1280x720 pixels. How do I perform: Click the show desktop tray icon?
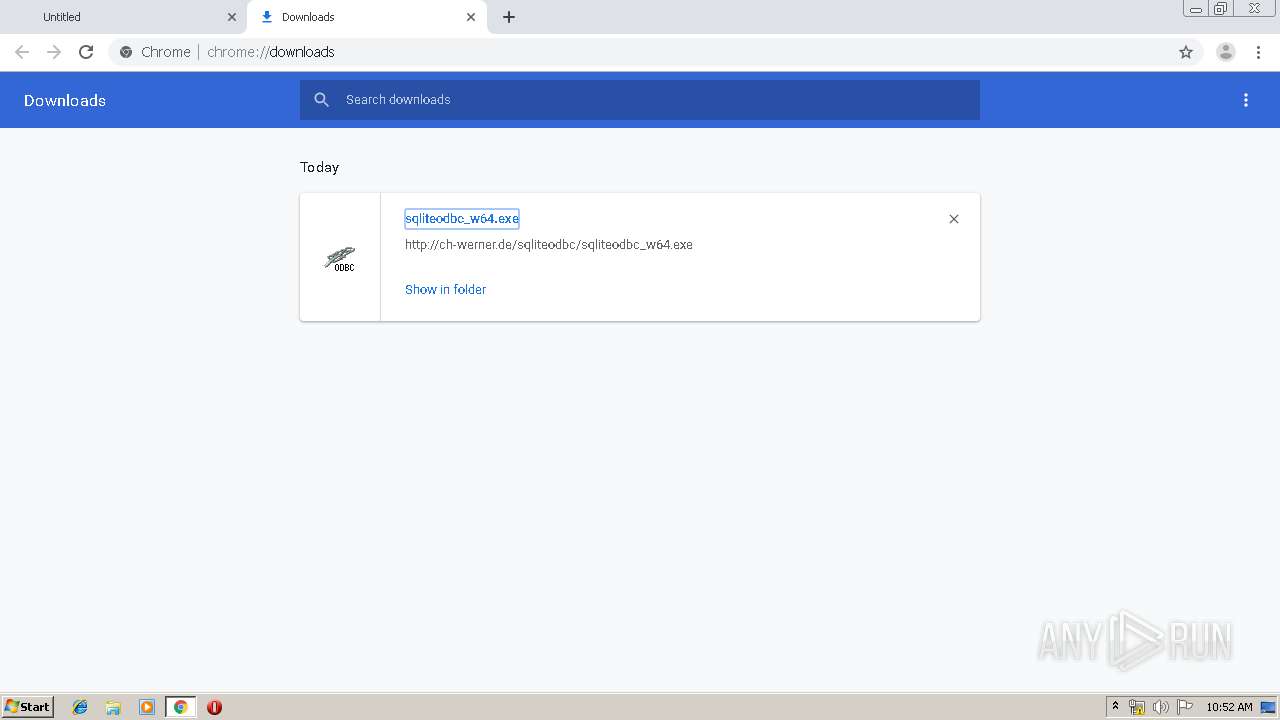point(1268,707)
